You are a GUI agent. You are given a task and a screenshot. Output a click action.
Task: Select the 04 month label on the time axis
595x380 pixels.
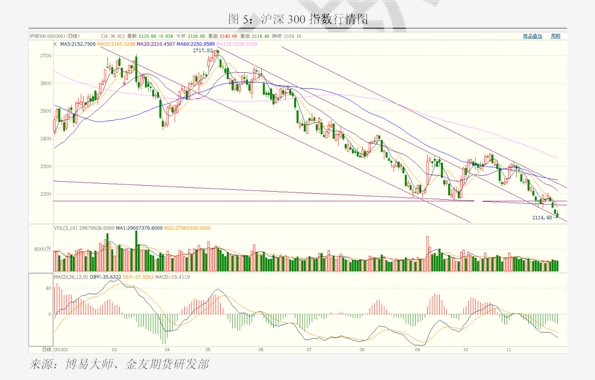(167, 350)
